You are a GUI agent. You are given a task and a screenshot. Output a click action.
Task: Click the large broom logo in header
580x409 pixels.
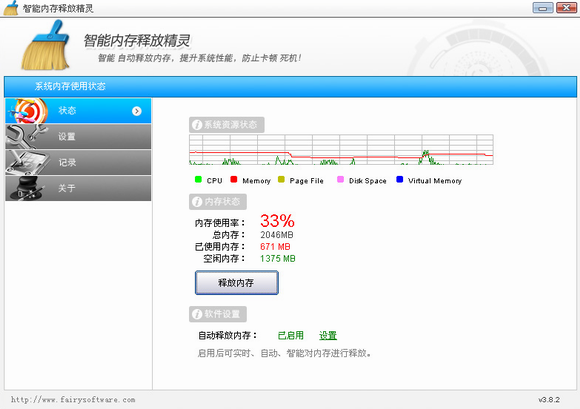[x=46, y=45]
